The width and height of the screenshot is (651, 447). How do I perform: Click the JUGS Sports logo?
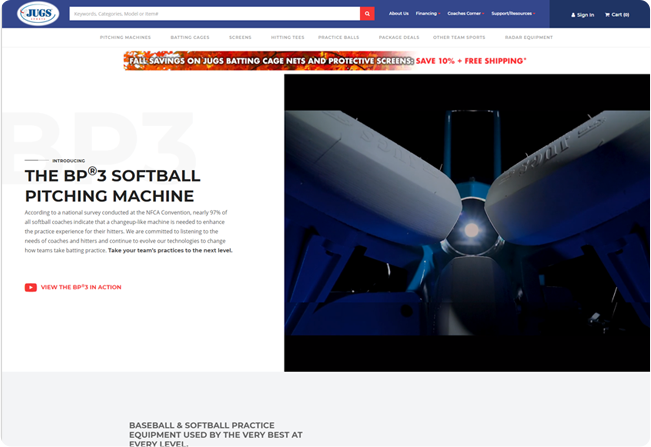[37, 14]
